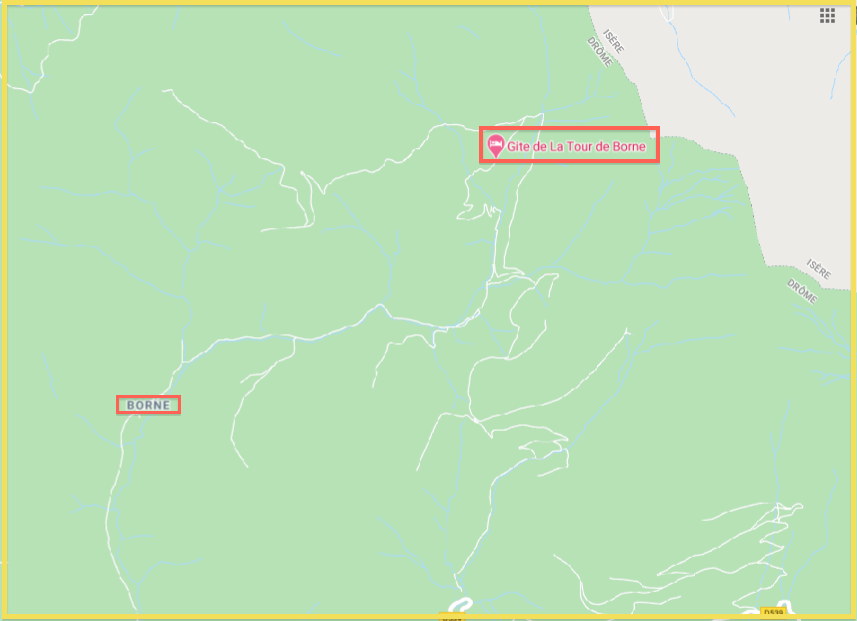Select the Gîte de La Tour de Borne label
The image size is (857, 621).
coord(576,147)
